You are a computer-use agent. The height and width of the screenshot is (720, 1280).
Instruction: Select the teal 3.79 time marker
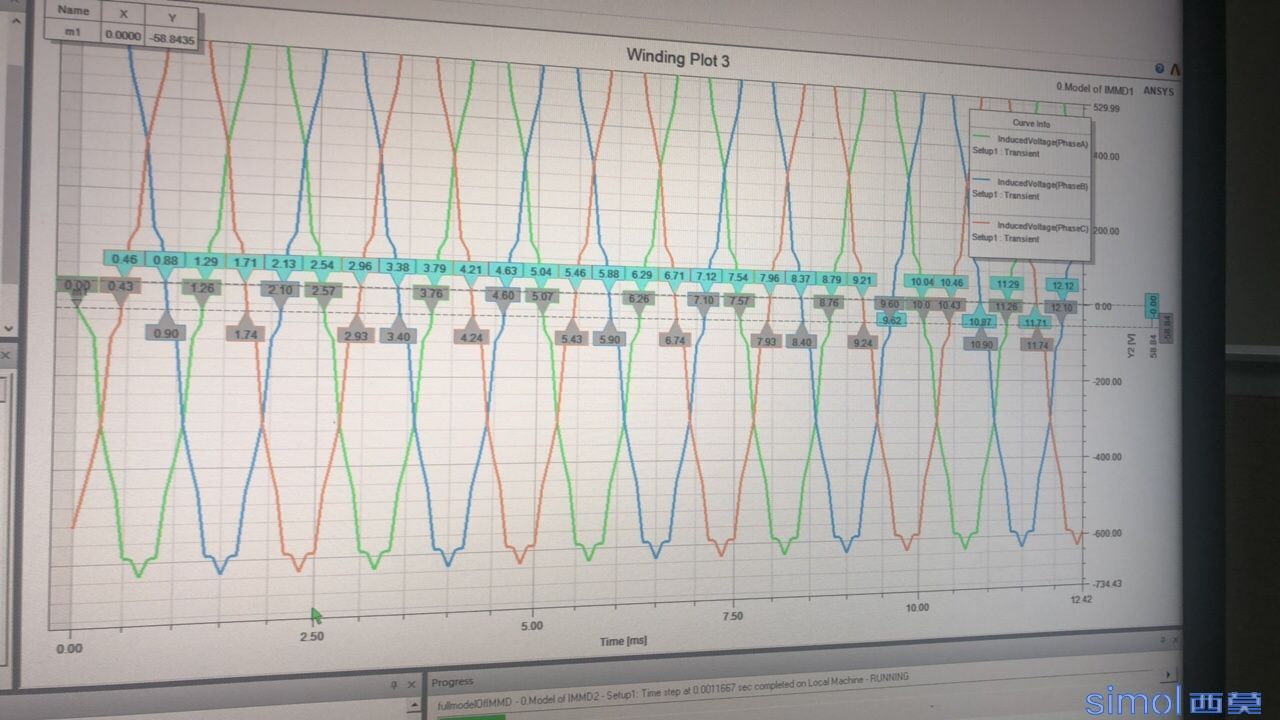(x=434, y=268)
